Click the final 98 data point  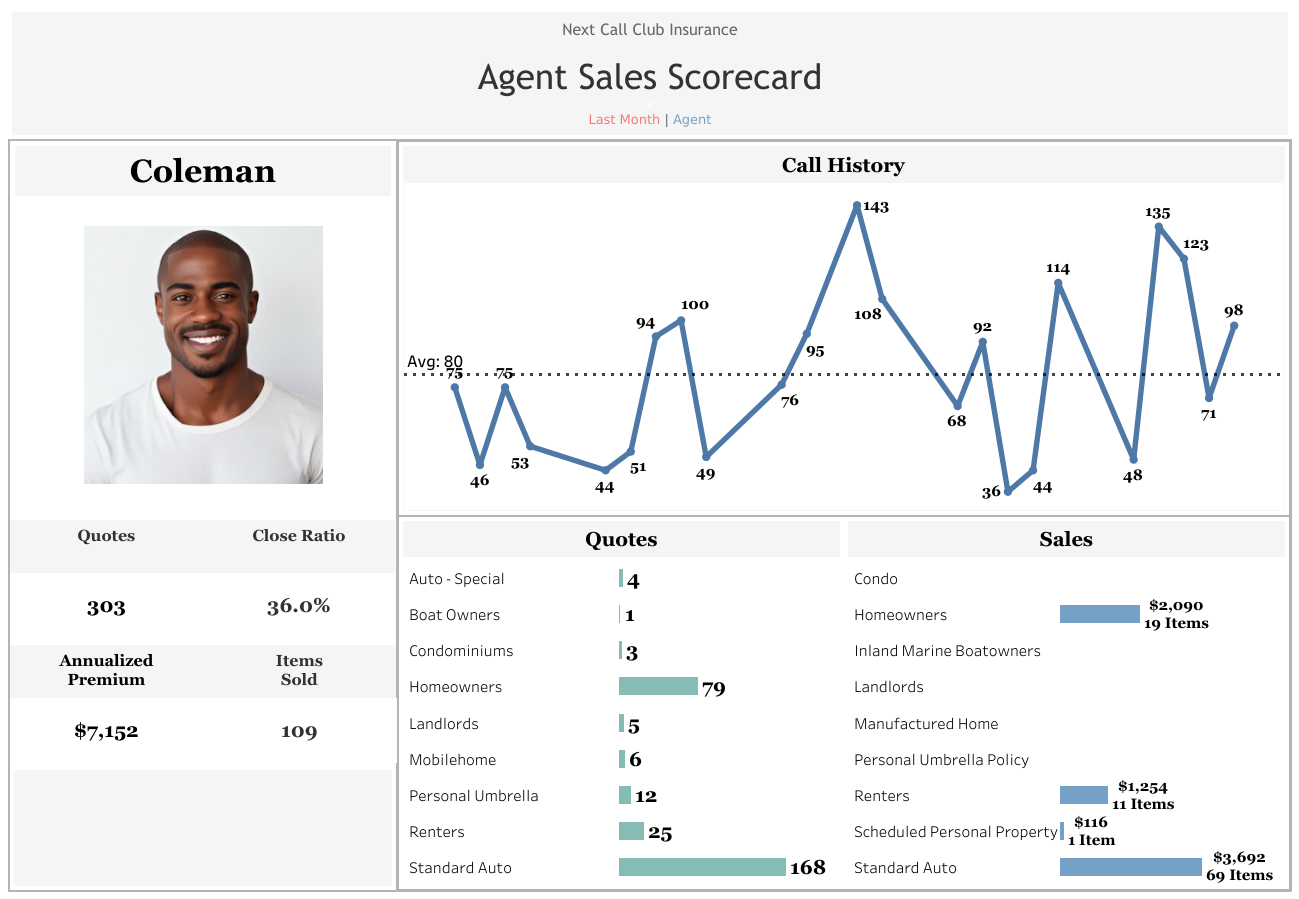click(1234, 324)
